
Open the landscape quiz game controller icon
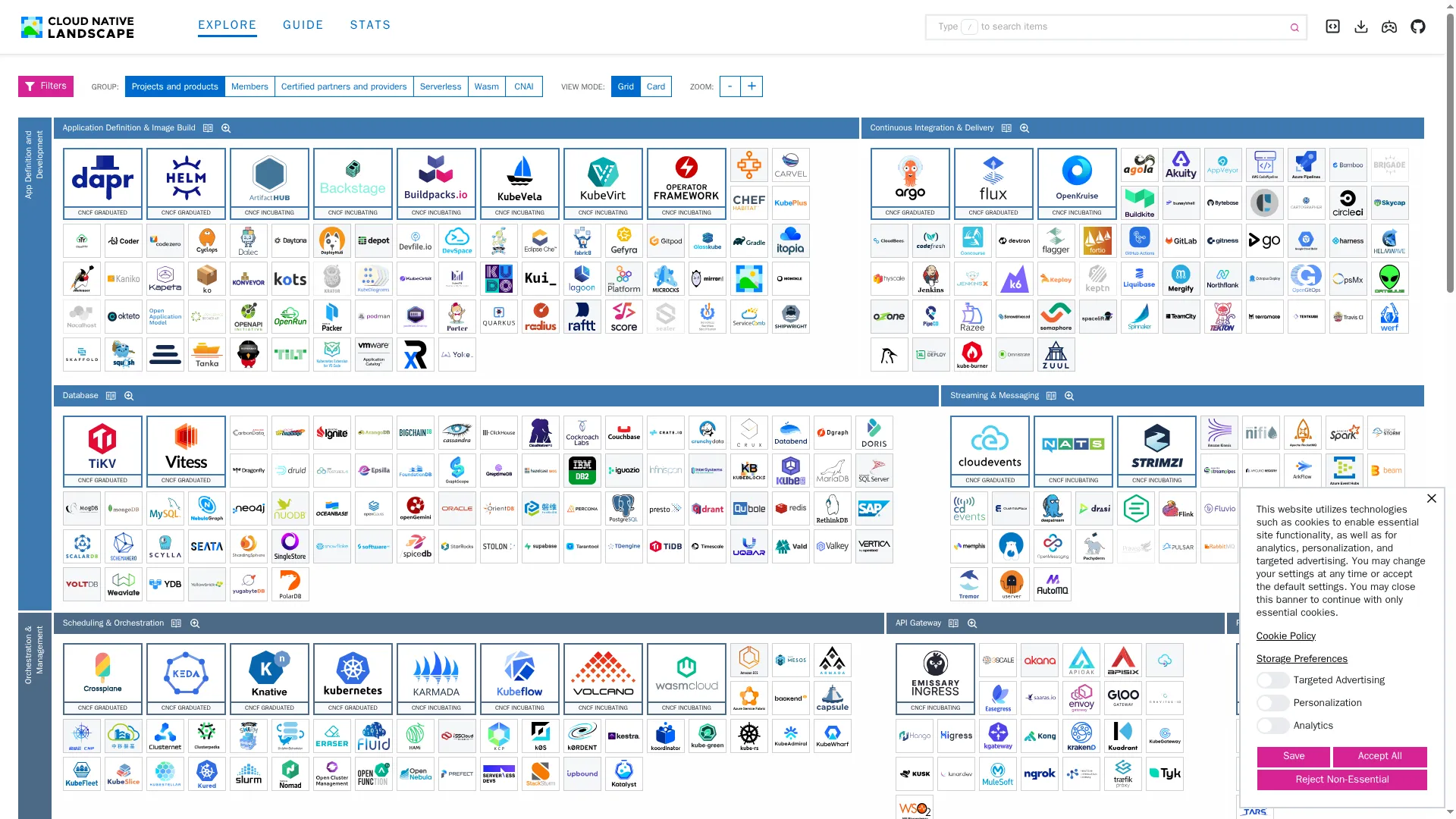[1389, 27]
